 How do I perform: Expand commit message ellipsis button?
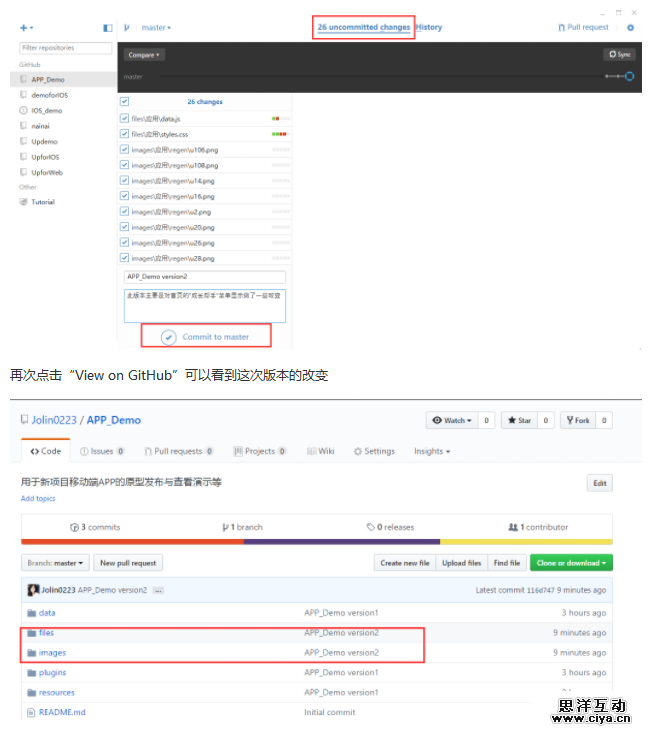pyautogui.click(x=158, y=590)
